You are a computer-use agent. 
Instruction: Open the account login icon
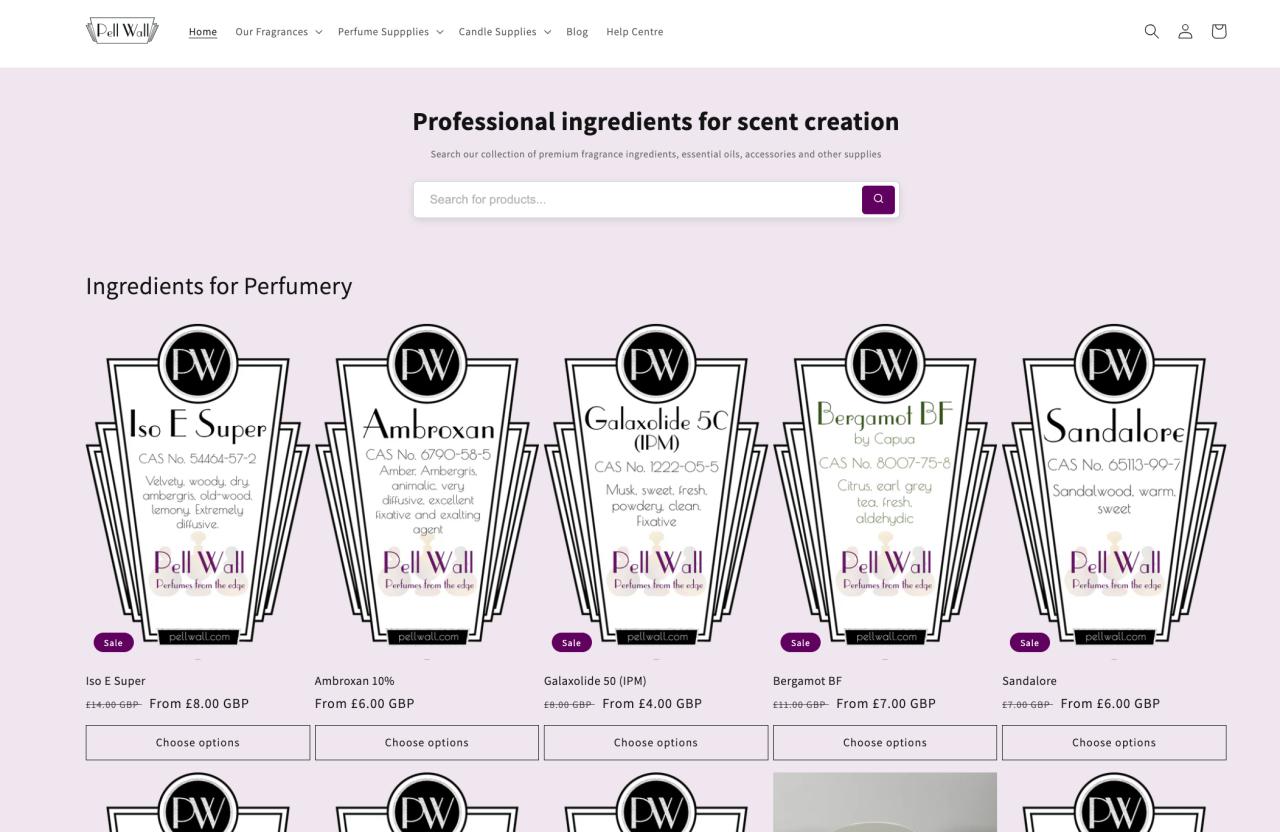[1185, 31]
